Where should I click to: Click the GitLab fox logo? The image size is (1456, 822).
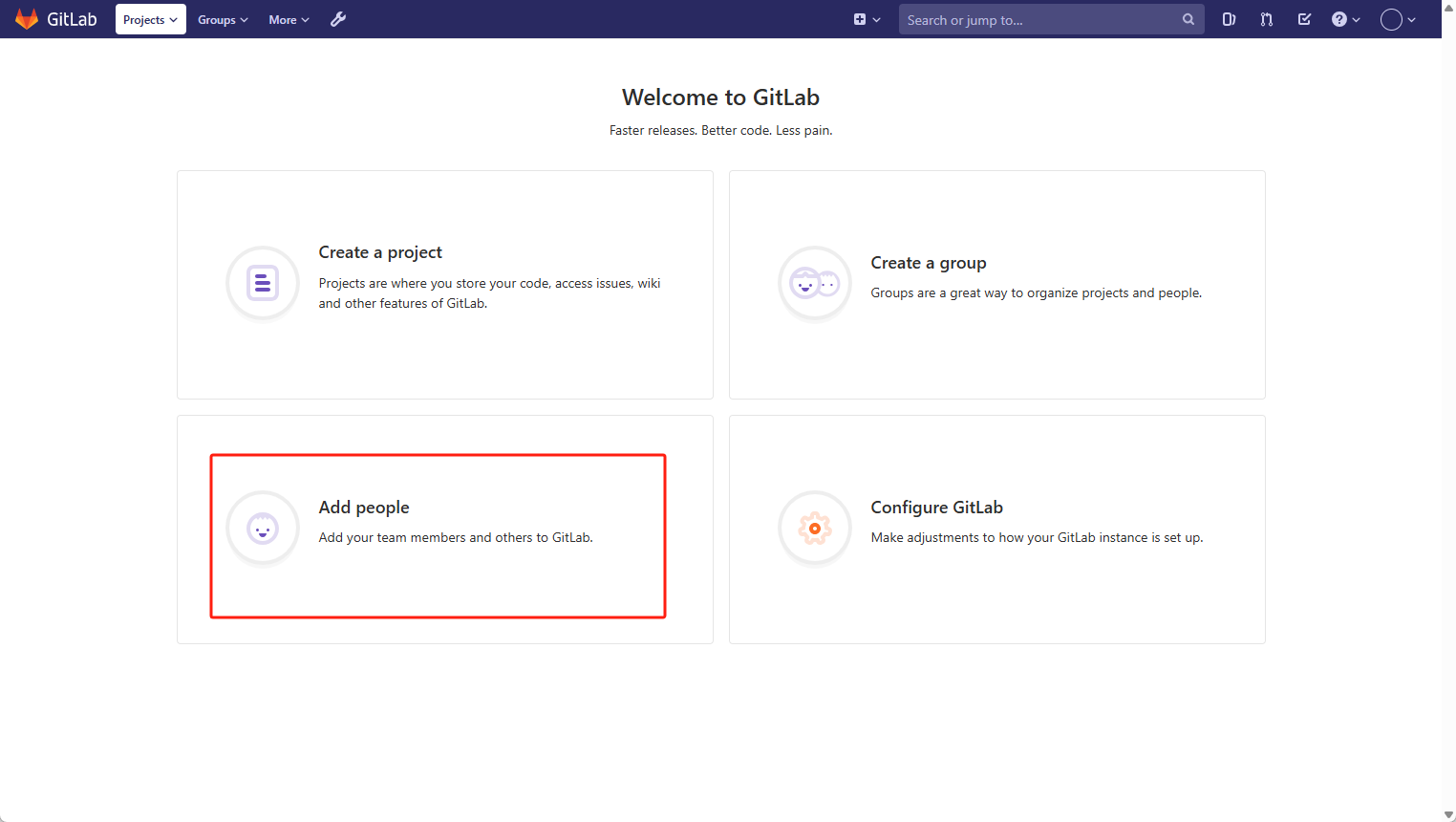[x=27, y=19]
